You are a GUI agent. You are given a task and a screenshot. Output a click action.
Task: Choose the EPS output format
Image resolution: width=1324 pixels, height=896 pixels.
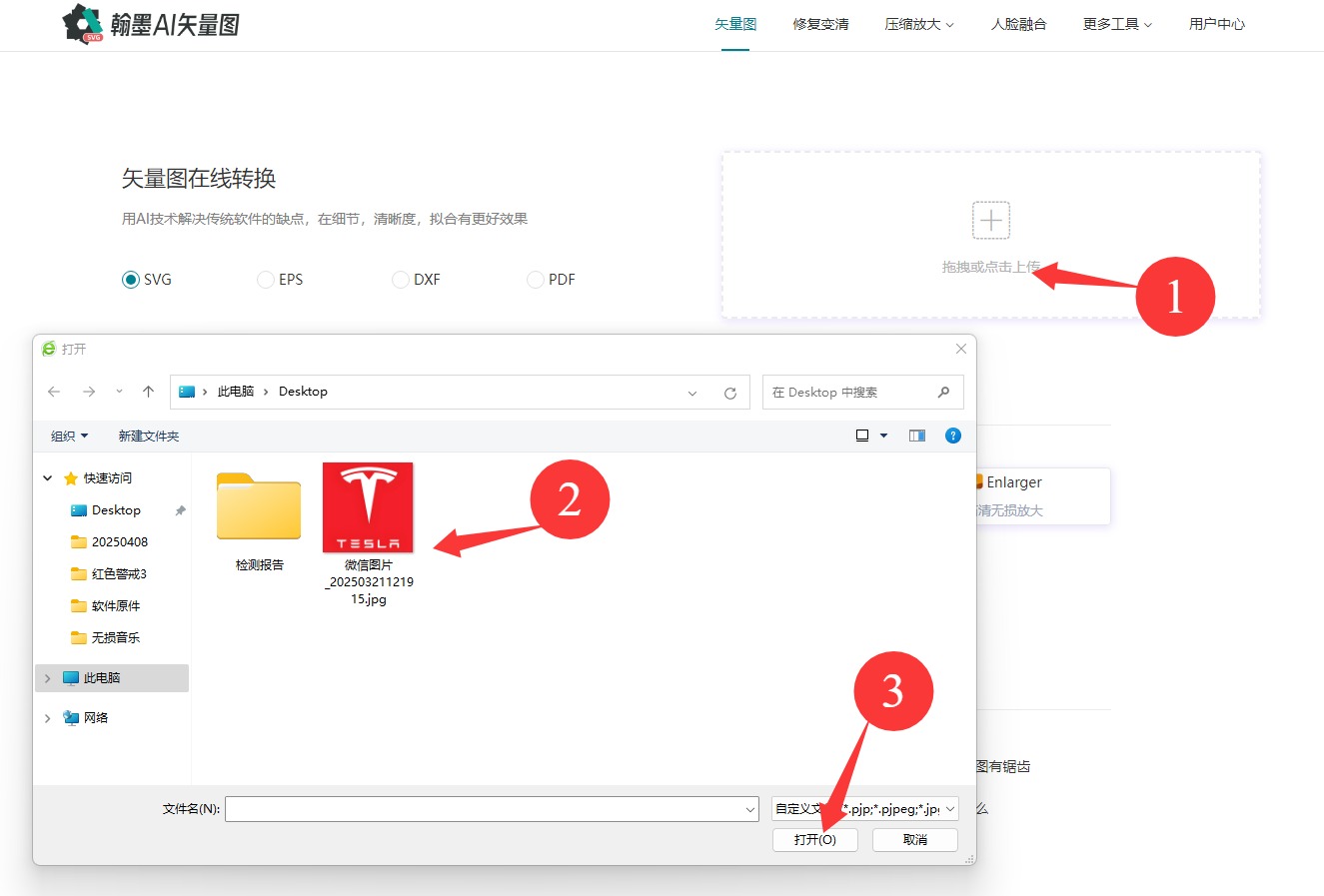click(266, 280)
